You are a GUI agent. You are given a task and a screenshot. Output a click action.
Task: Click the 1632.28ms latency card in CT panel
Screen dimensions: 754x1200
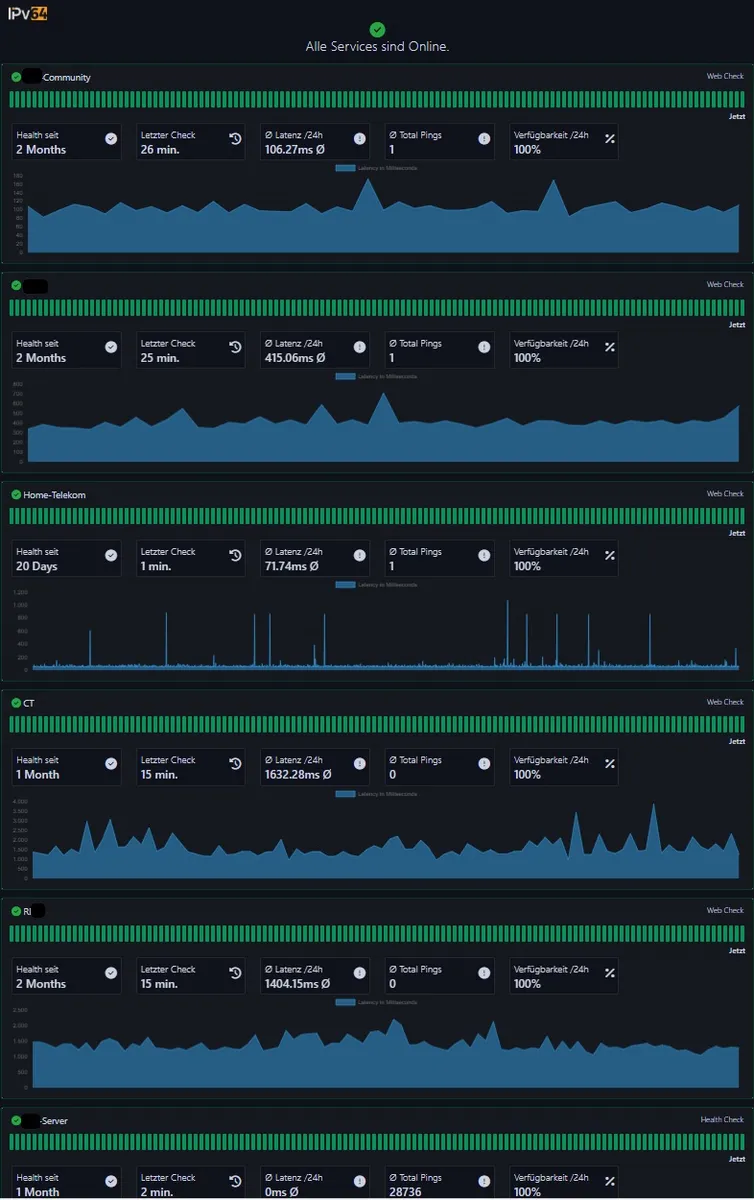pyautogui.click(x=315, y=767)
